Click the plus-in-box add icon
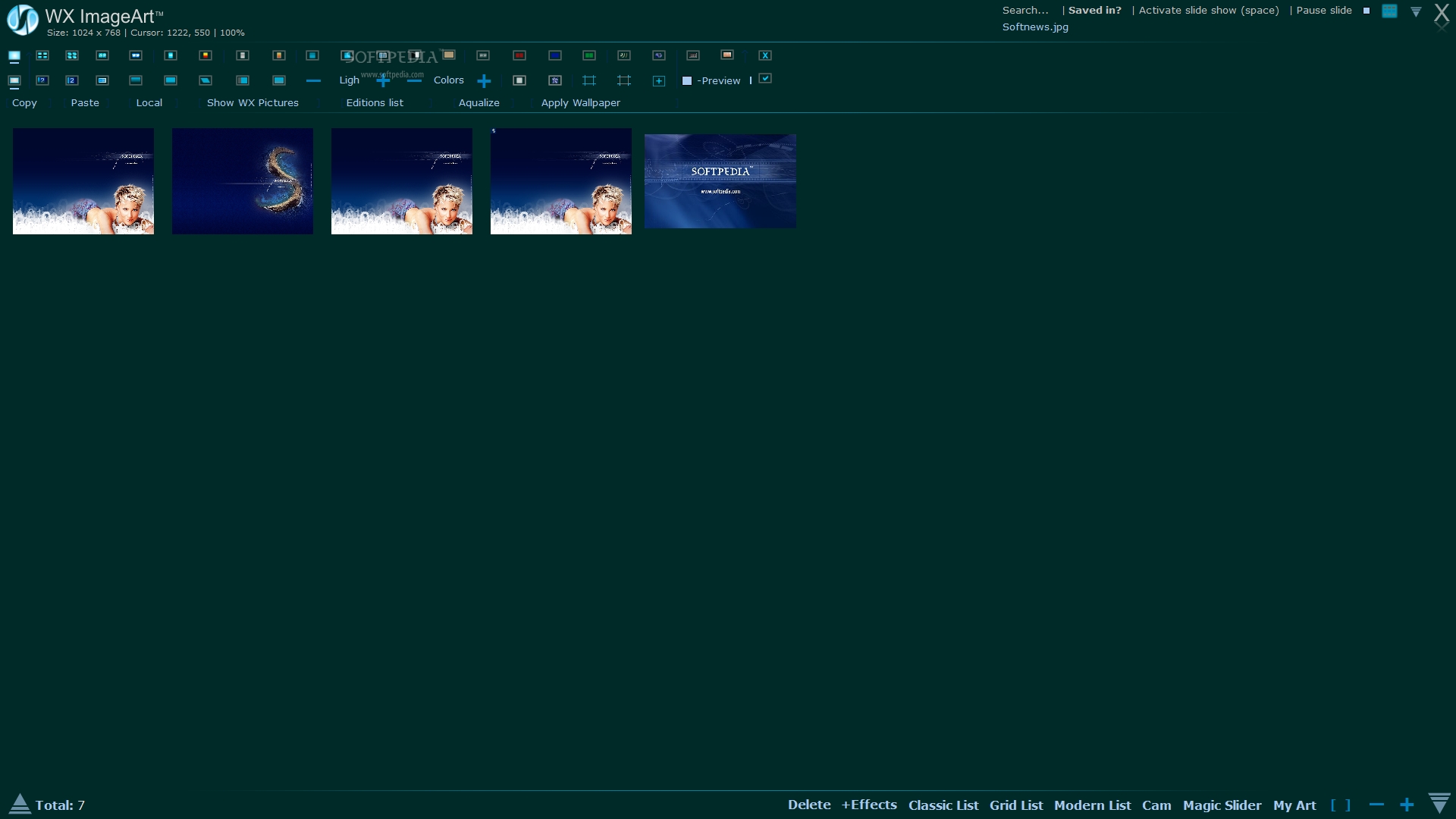Screen dimensions: 1456x819 pyautogui.click(x=659, y=81)
